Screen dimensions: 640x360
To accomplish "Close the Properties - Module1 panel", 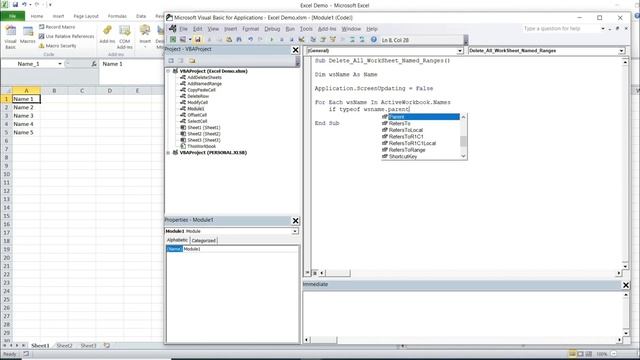I will pos(296,221).
